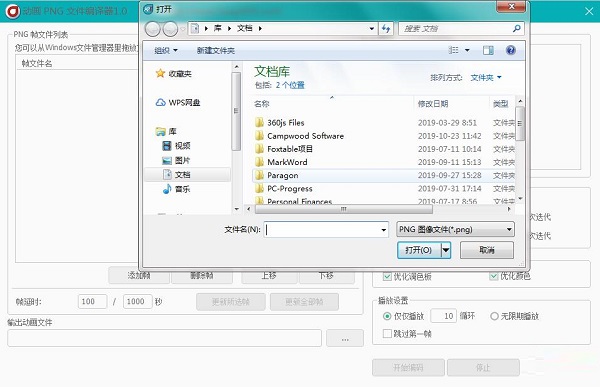Click the loop count 10 field

[x=443, y=316]
